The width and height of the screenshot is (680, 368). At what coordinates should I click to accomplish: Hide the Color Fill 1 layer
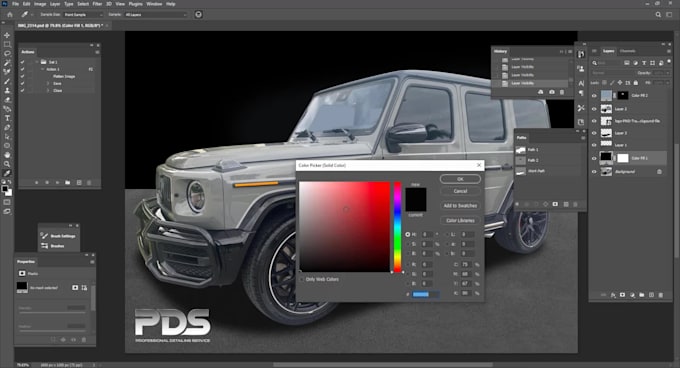tap(594, 158)
